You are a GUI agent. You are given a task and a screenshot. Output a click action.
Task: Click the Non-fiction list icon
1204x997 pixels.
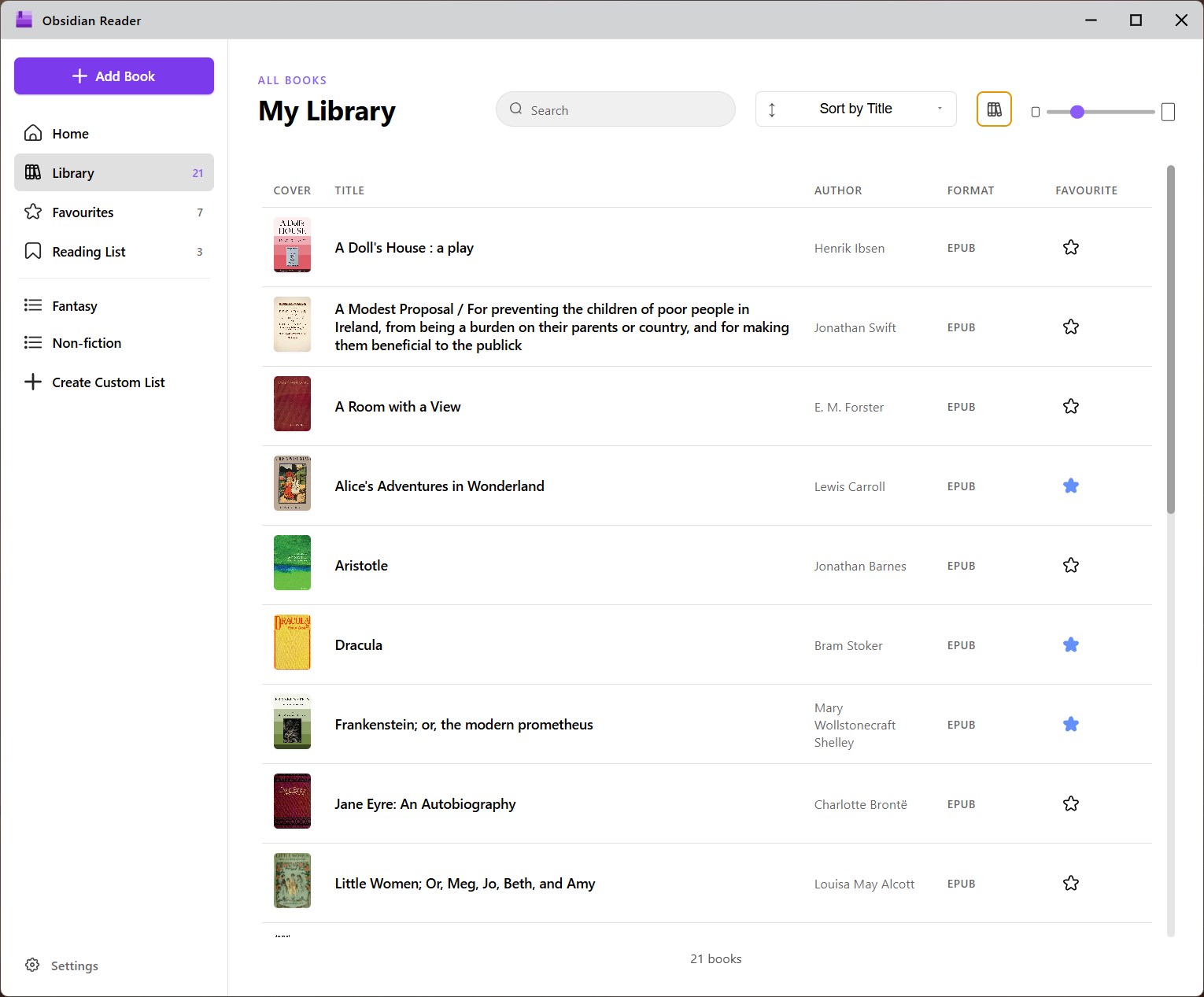tap(33, 342)
